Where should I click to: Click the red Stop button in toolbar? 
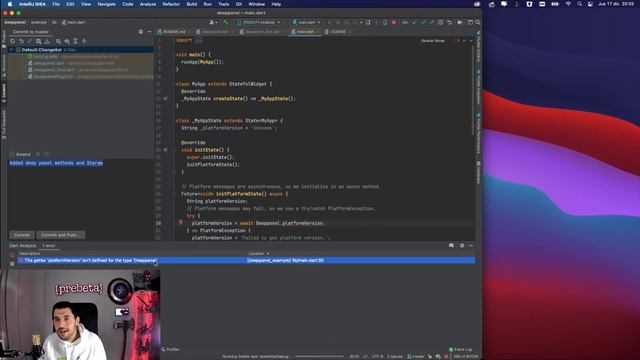point(394,22)
